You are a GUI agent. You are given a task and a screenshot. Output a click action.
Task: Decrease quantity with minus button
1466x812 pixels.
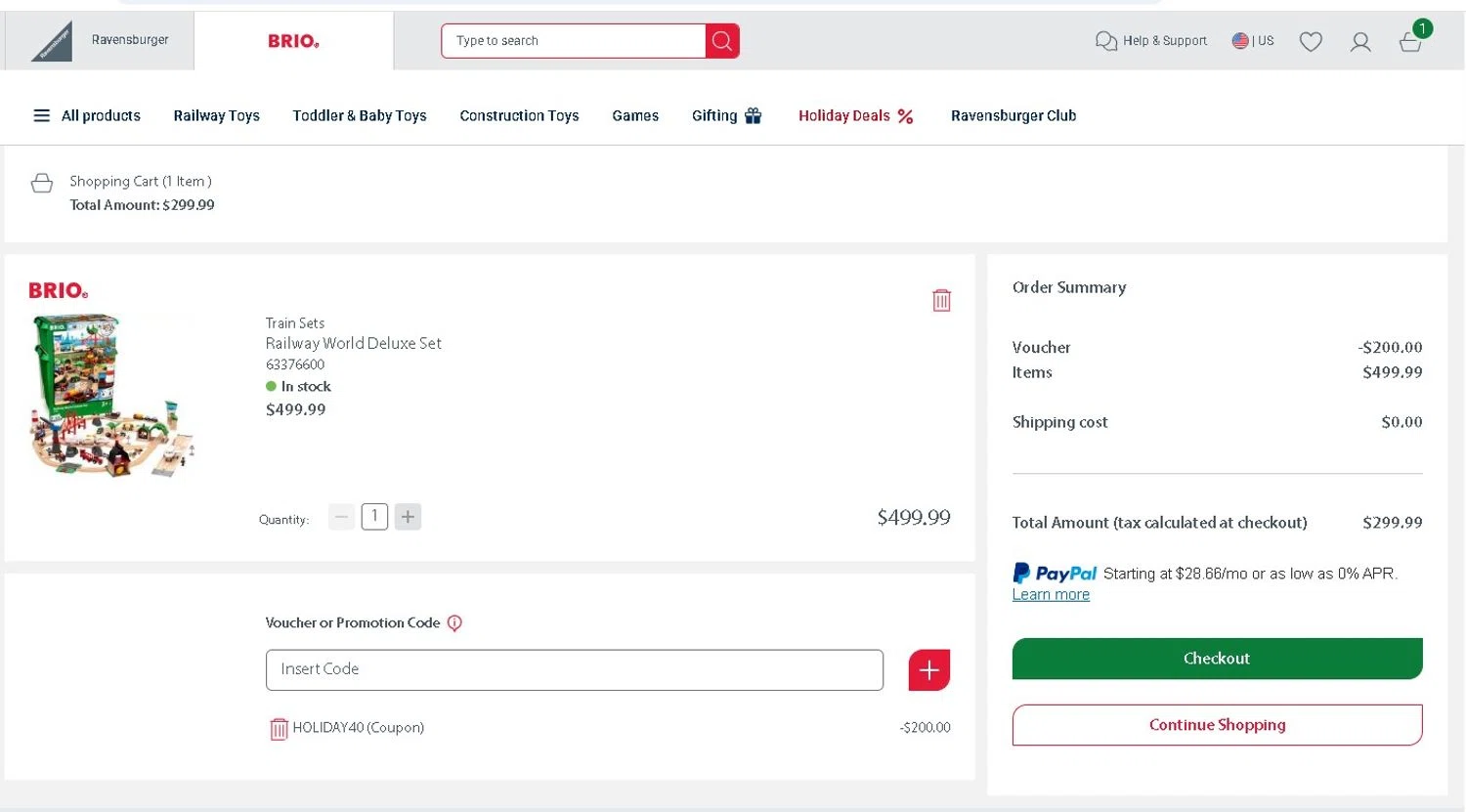341,517
